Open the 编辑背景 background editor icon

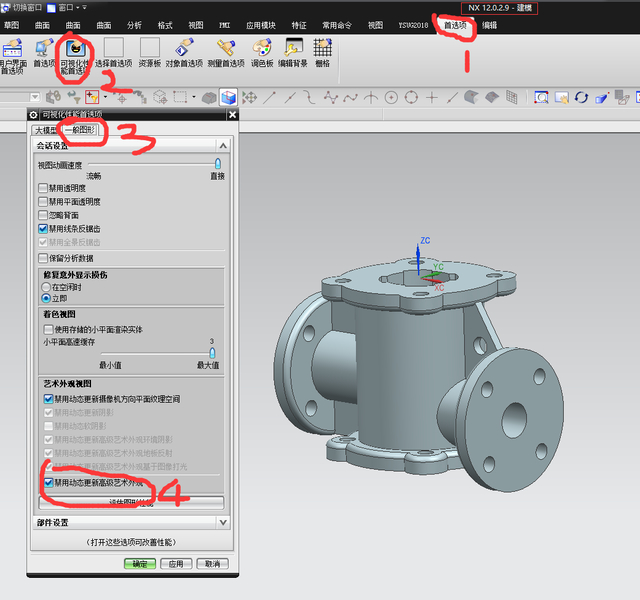click(294, 48)
